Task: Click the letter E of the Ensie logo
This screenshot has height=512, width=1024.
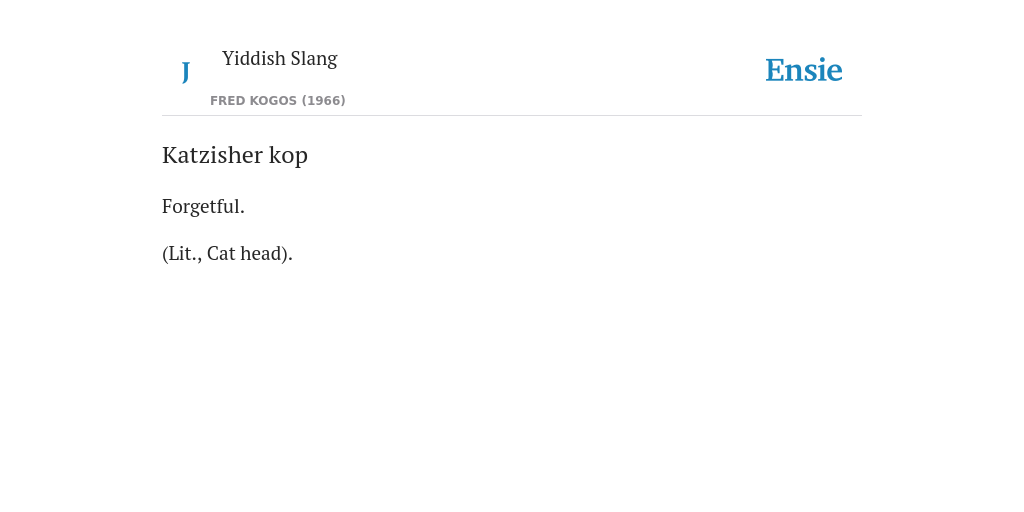Action: coord(775,70)
